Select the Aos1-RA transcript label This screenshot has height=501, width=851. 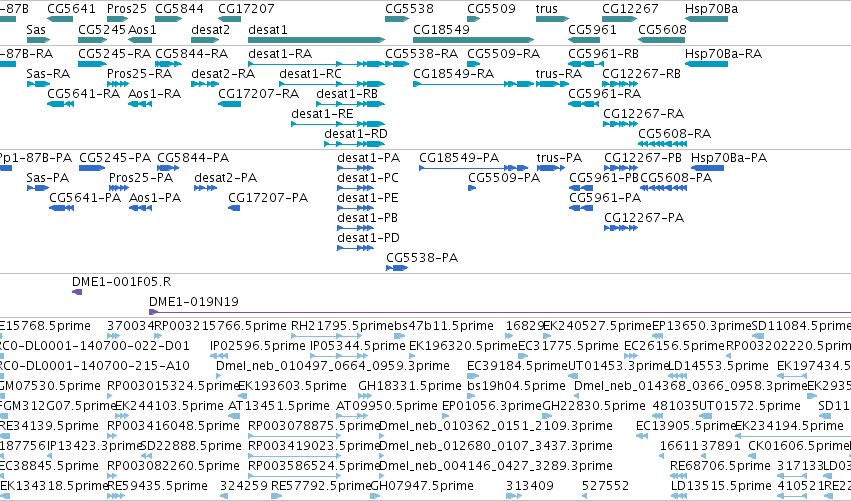(x=154, y=94)
